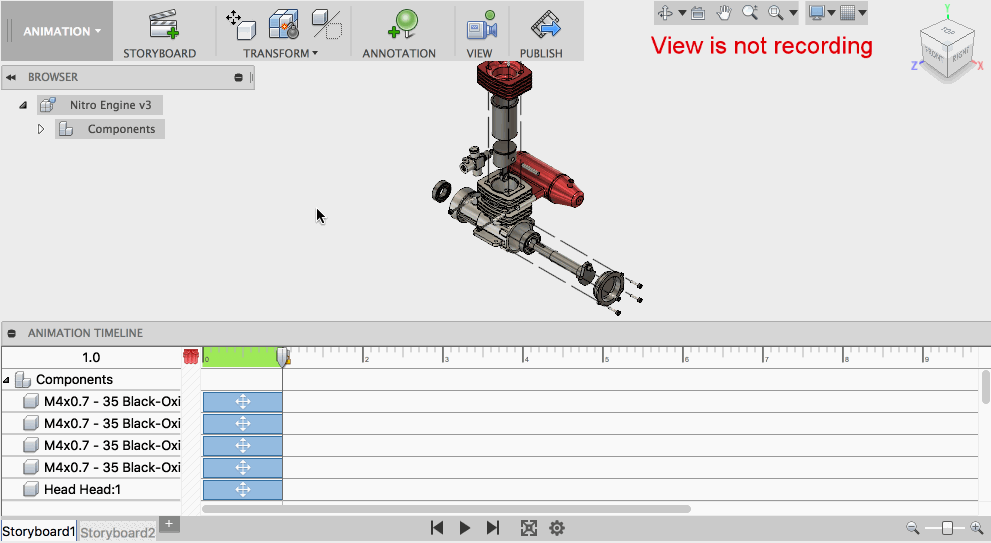Click the timeline settings gear icon
The image size is (991, 543).
557,528
